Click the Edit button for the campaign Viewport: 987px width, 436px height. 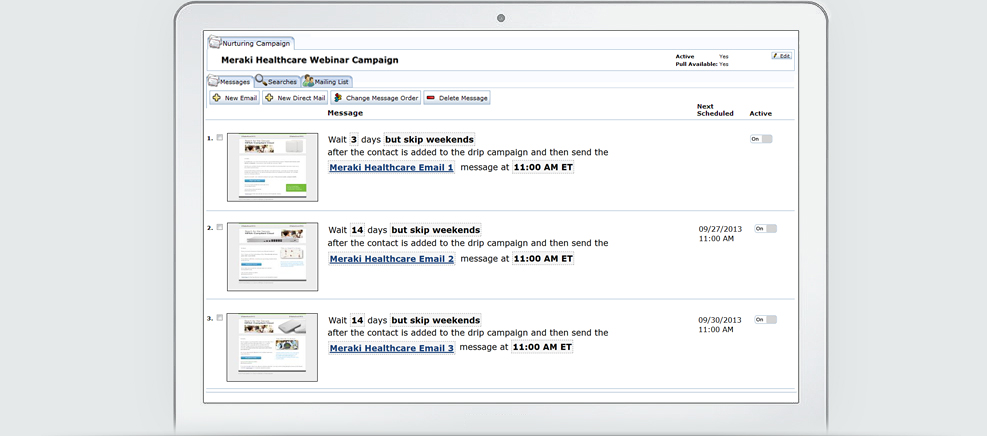point(781,56)
